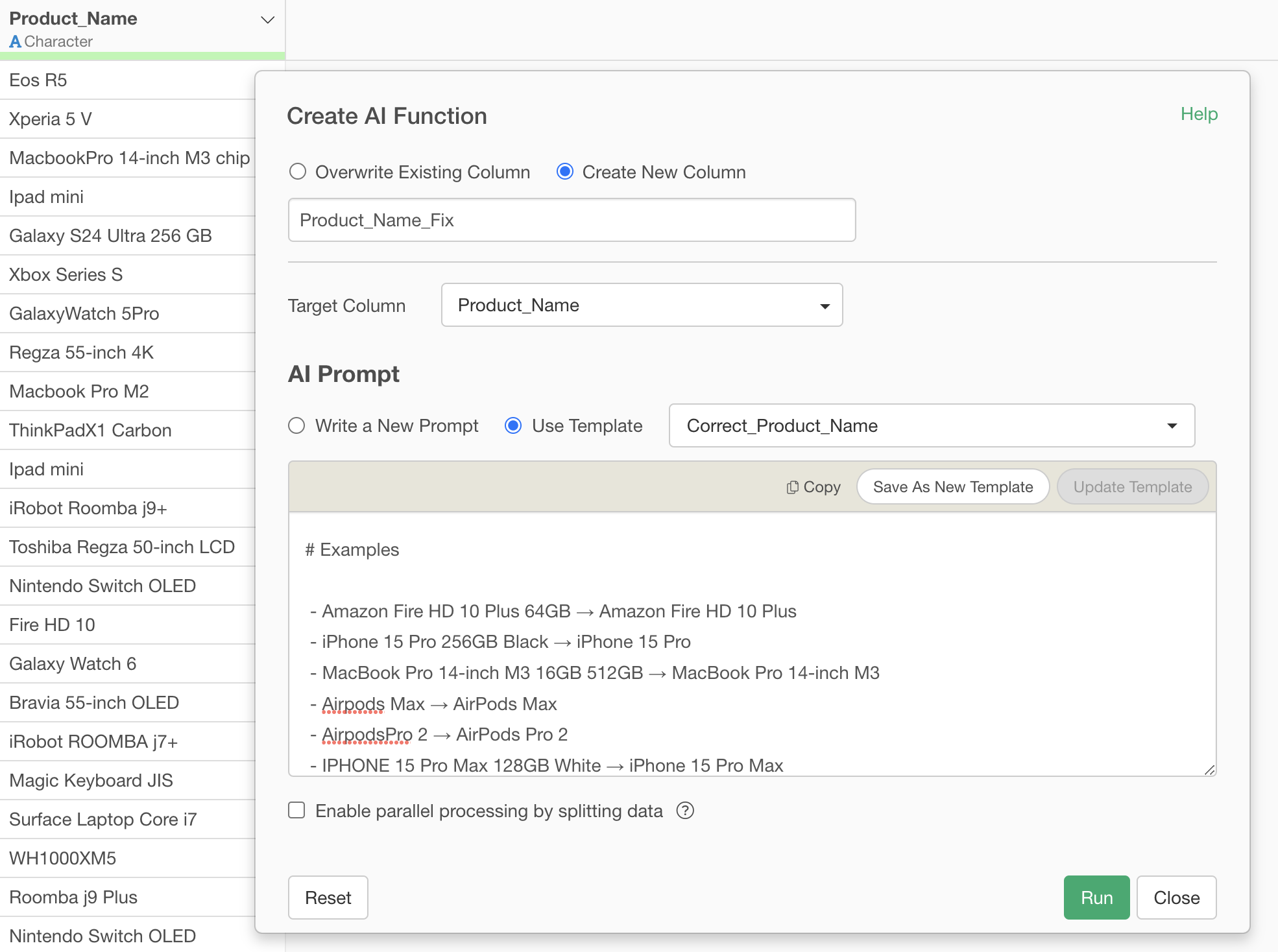Click the Update Template button

point(1132,487)
